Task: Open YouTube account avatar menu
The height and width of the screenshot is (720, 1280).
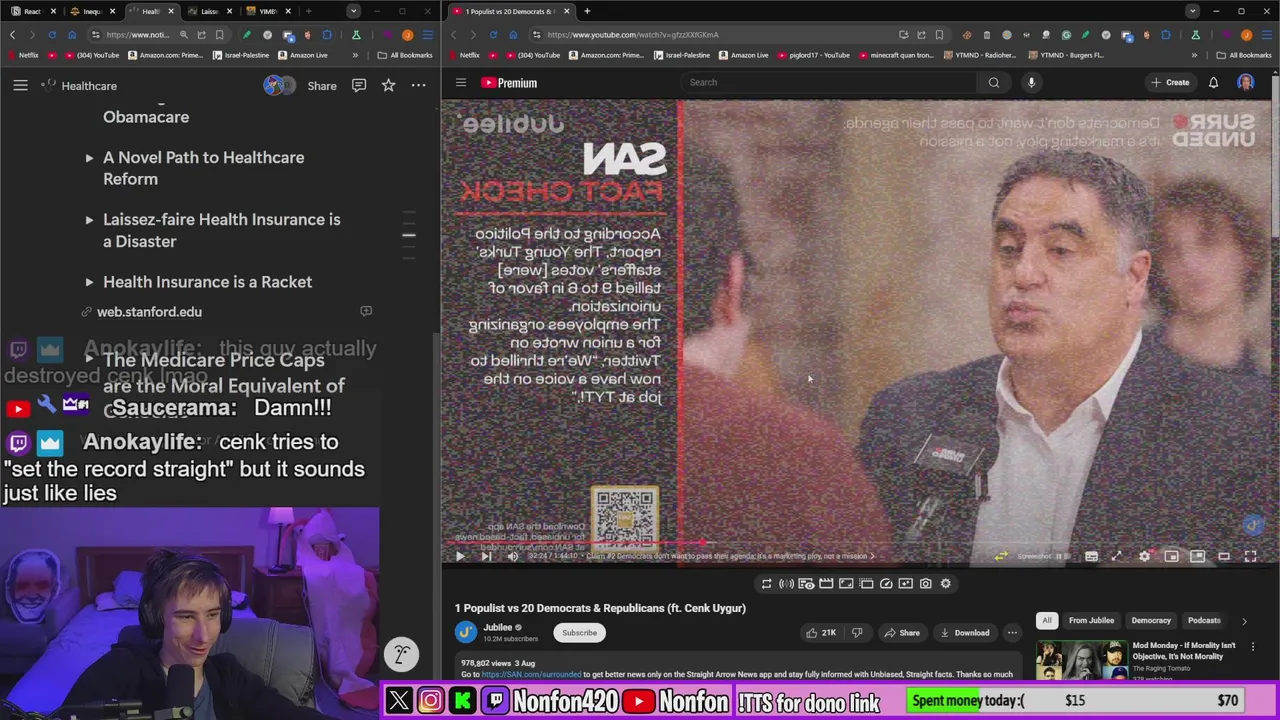Action: coord(1245,82)
